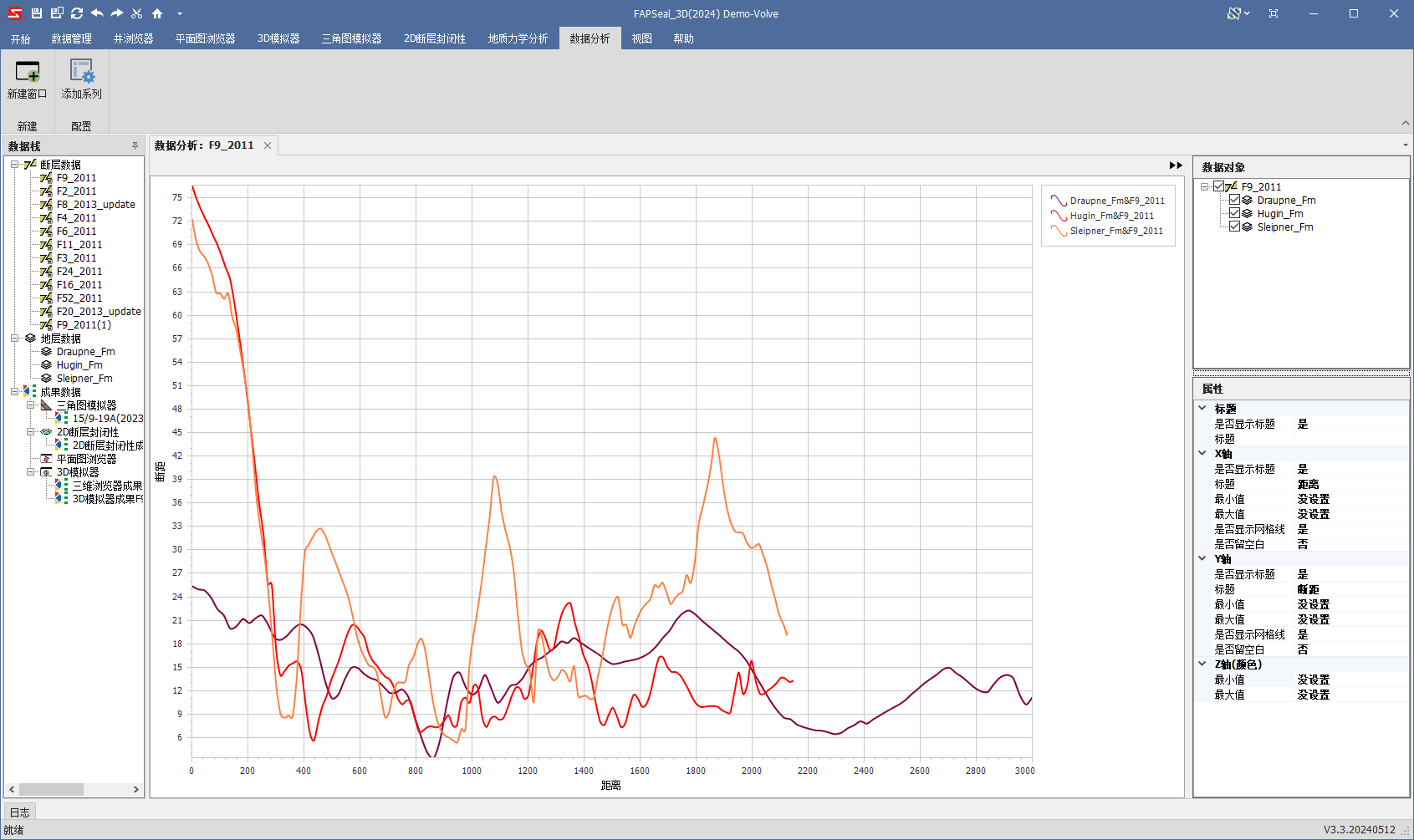
Task: Collapse the X轴 property group
Action: [x=1202, y=453]
